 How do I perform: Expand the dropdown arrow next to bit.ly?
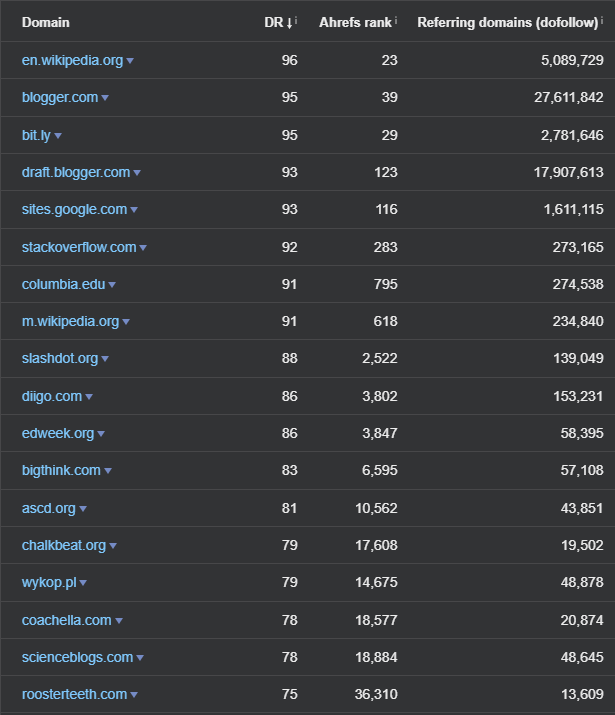tap(58, 135)
